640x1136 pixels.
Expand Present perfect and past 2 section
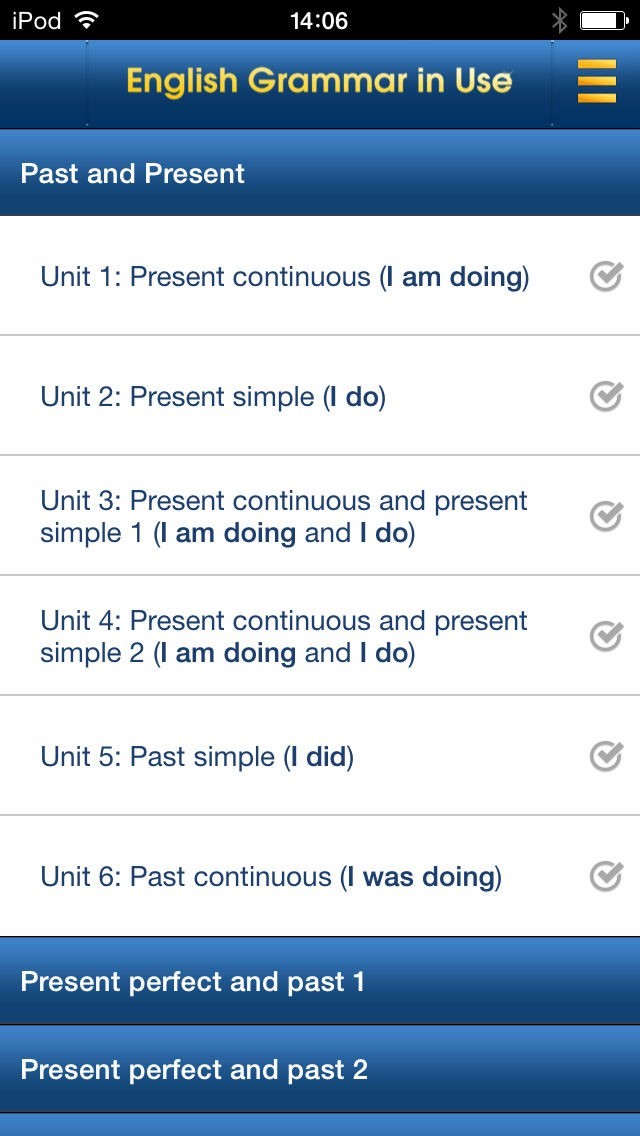point(320,1070)
